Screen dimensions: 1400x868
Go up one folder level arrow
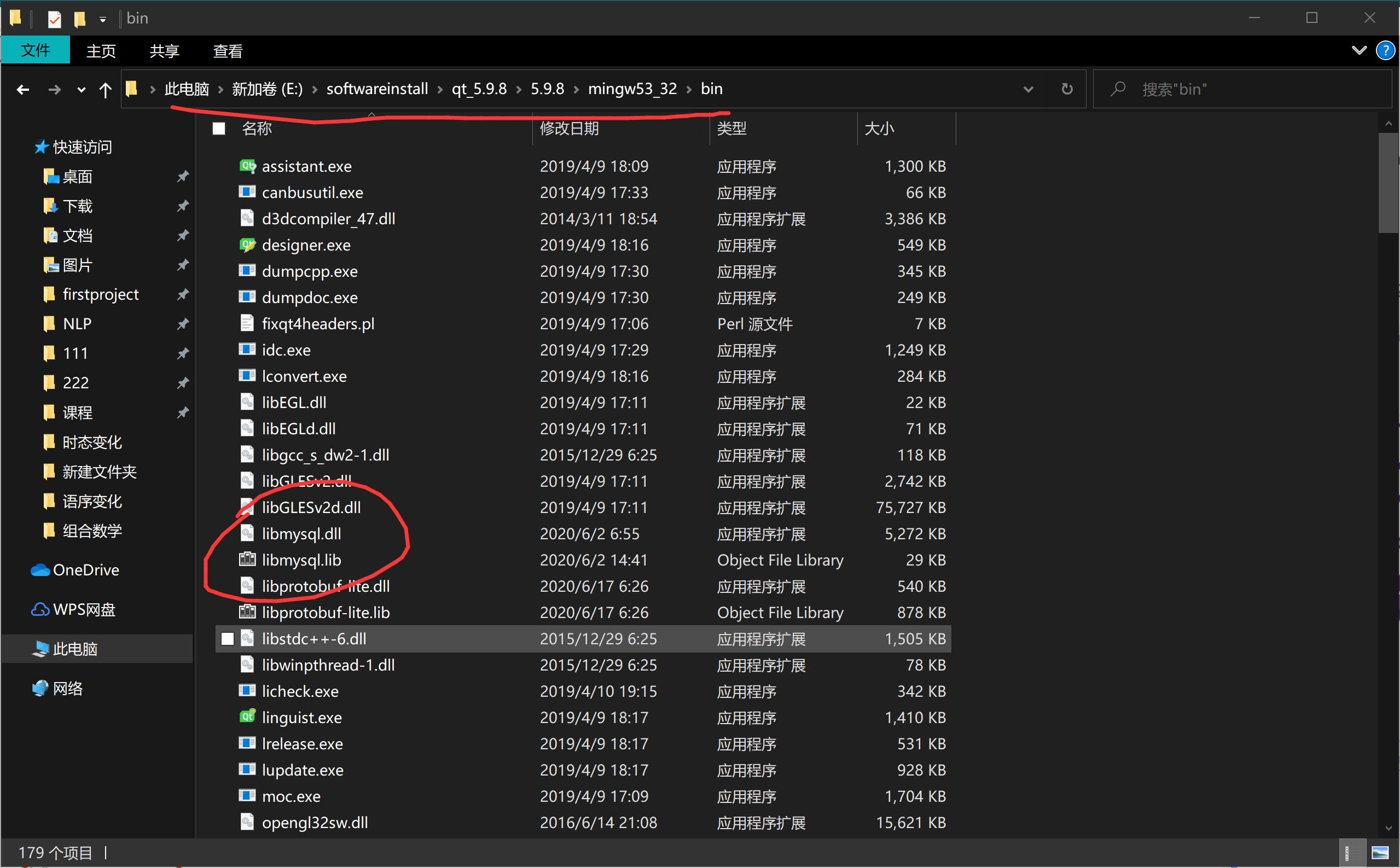click(x=105, y=90)
